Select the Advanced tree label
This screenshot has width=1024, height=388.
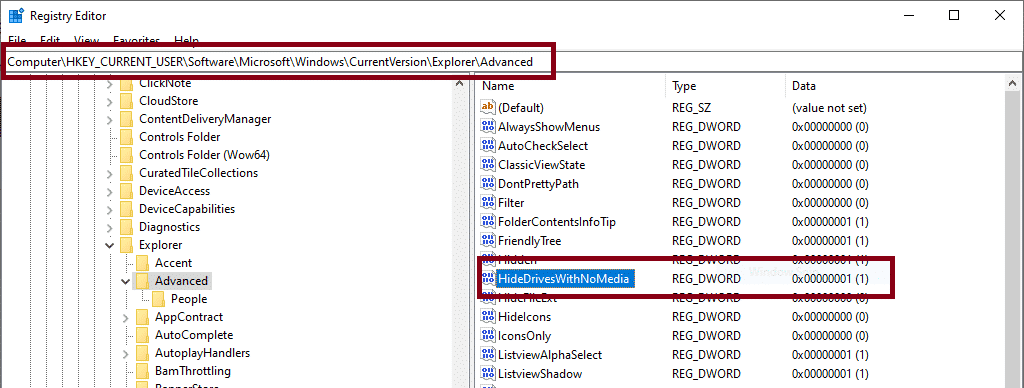pyautogui.click(x=182, y=281)
